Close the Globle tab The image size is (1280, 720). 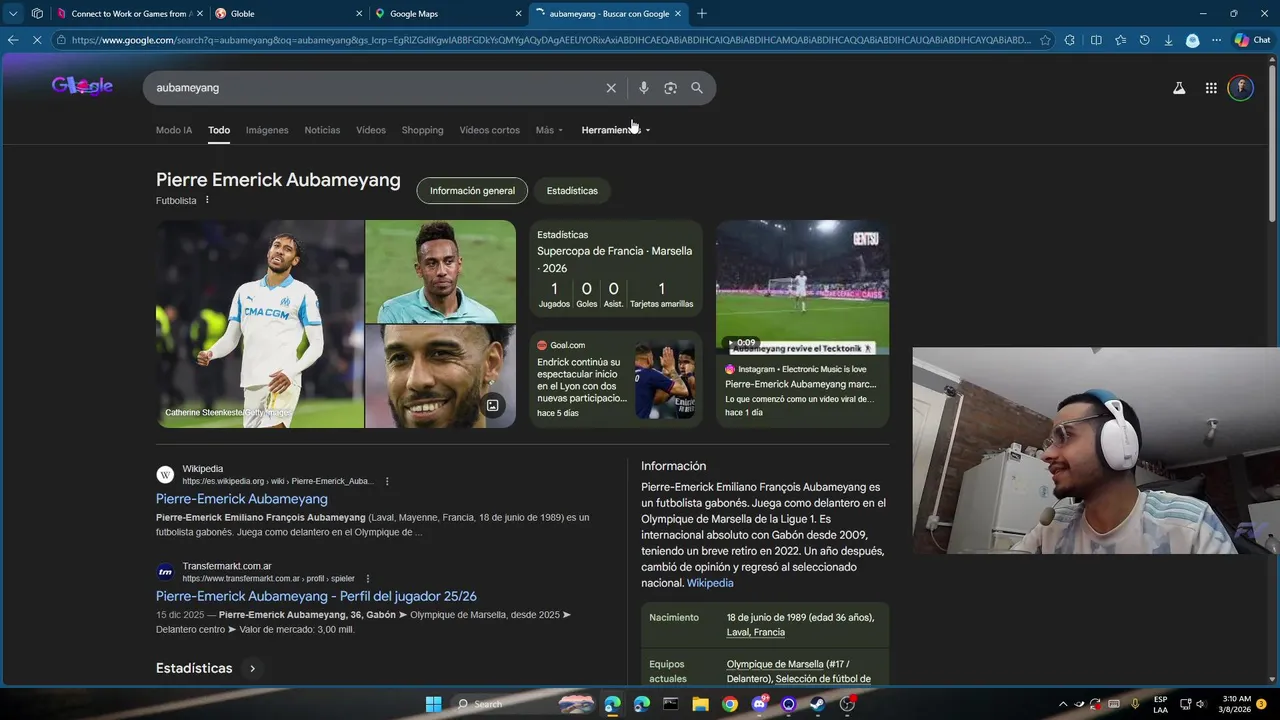359,13
